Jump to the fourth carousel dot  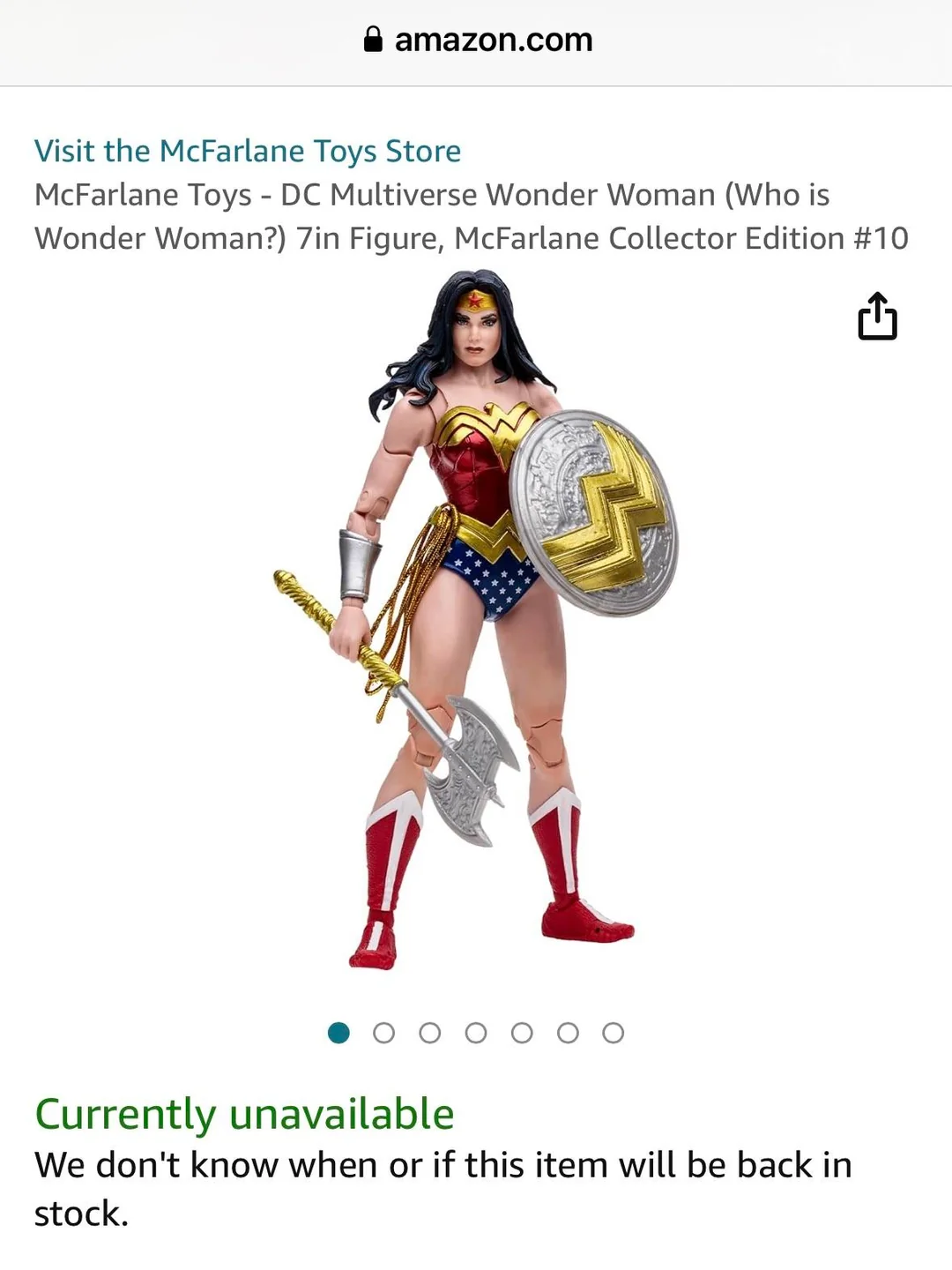click(476, 1033)
